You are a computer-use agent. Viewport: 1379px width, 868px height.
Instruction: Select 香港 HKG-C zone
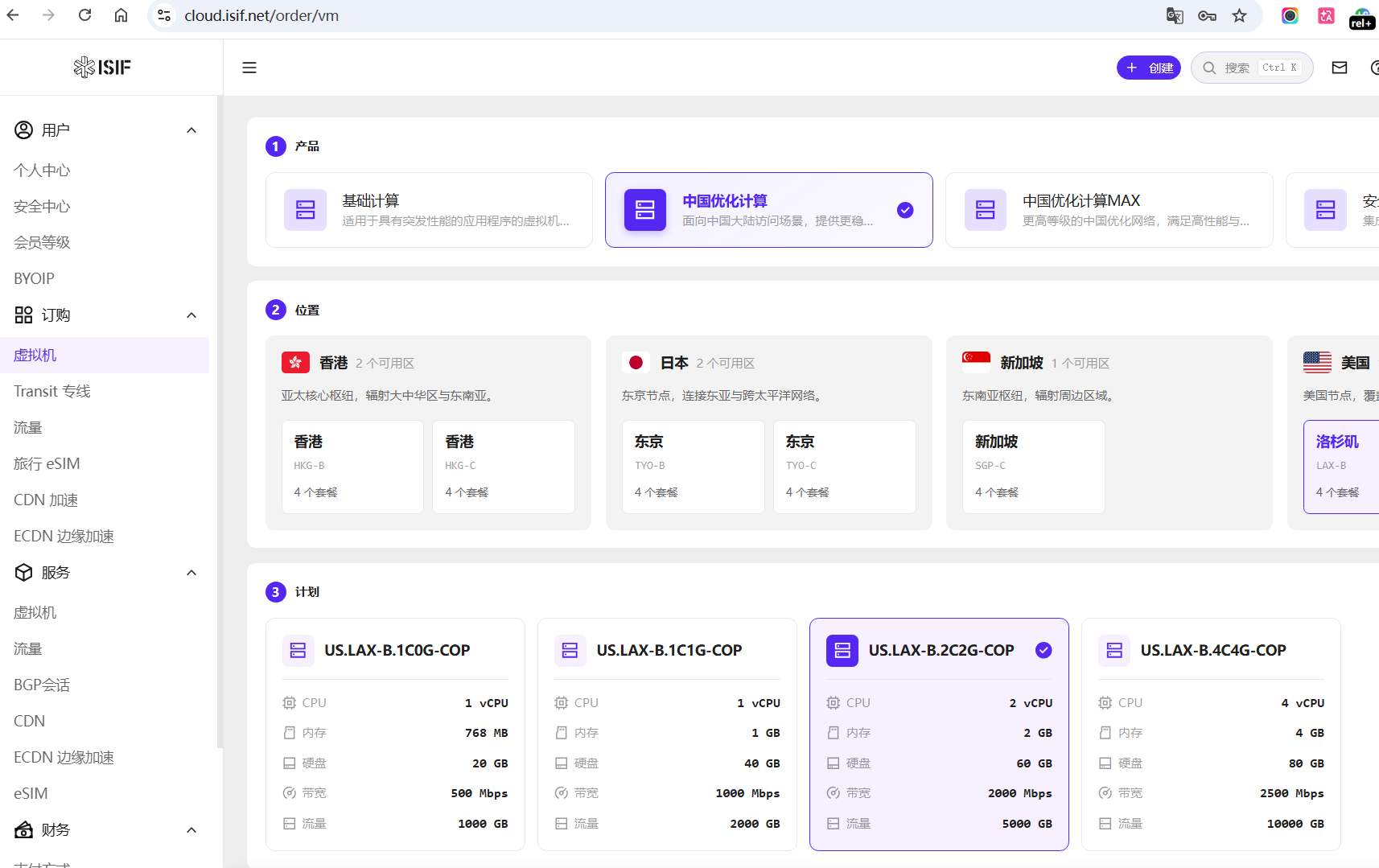click(x=504, y=467)
